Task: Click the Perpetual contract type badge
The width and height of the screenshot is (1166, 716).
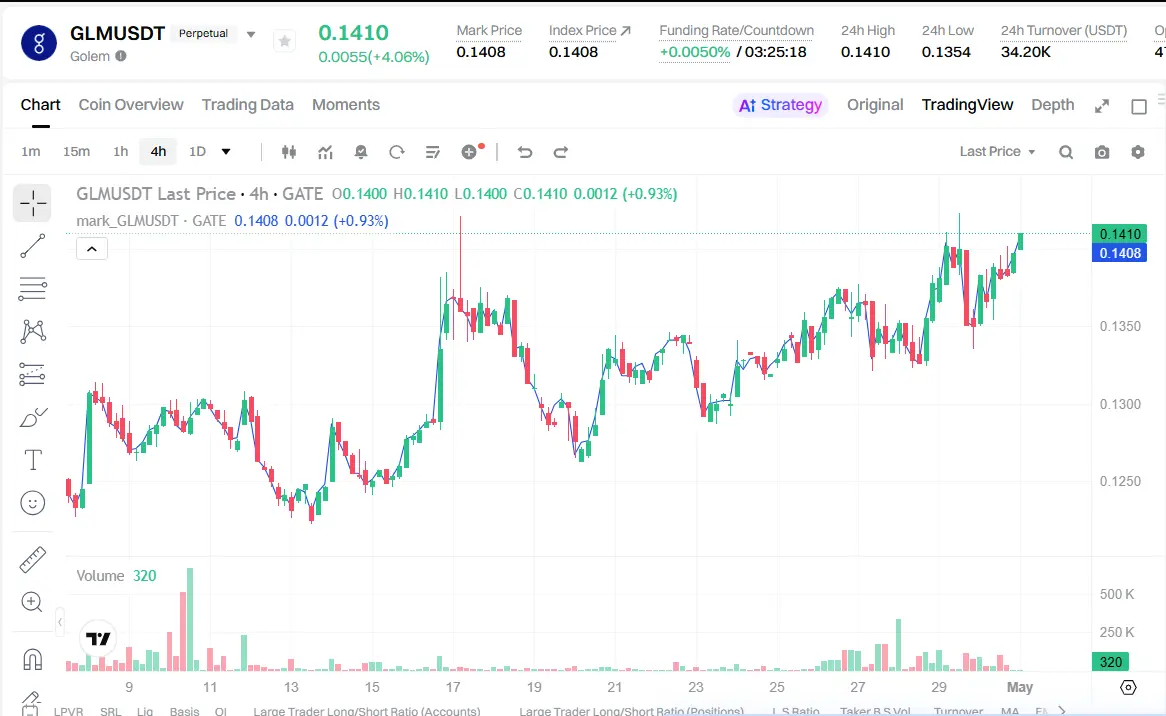Action: tap(203, 33)
